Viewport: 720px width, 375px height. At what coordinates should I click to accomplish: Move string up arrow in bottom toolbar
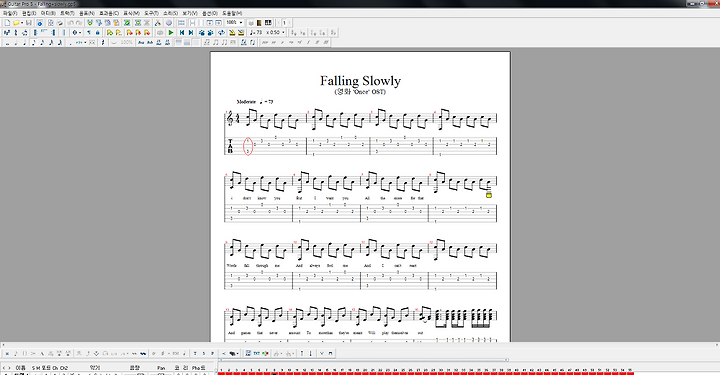pyautogui.click(x=302, y=353)
